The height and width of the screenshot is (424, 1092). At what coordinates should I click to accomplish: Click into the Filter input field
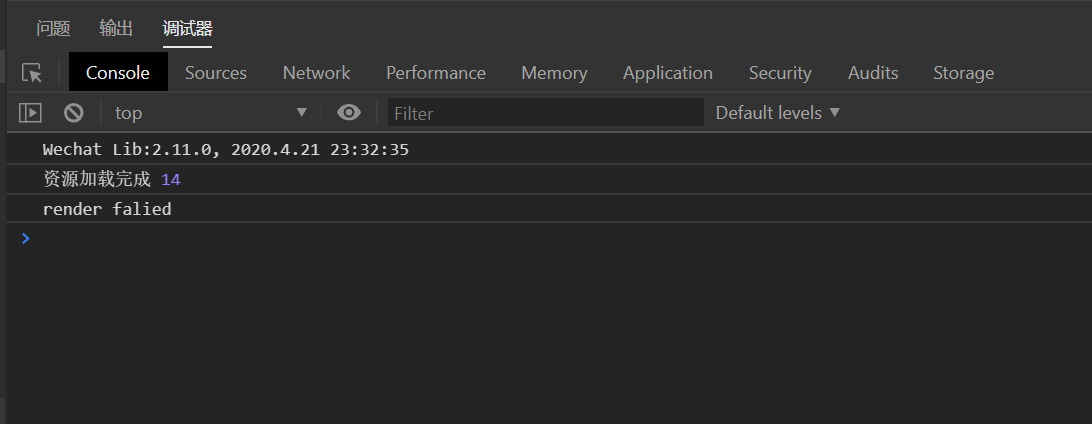545,113
